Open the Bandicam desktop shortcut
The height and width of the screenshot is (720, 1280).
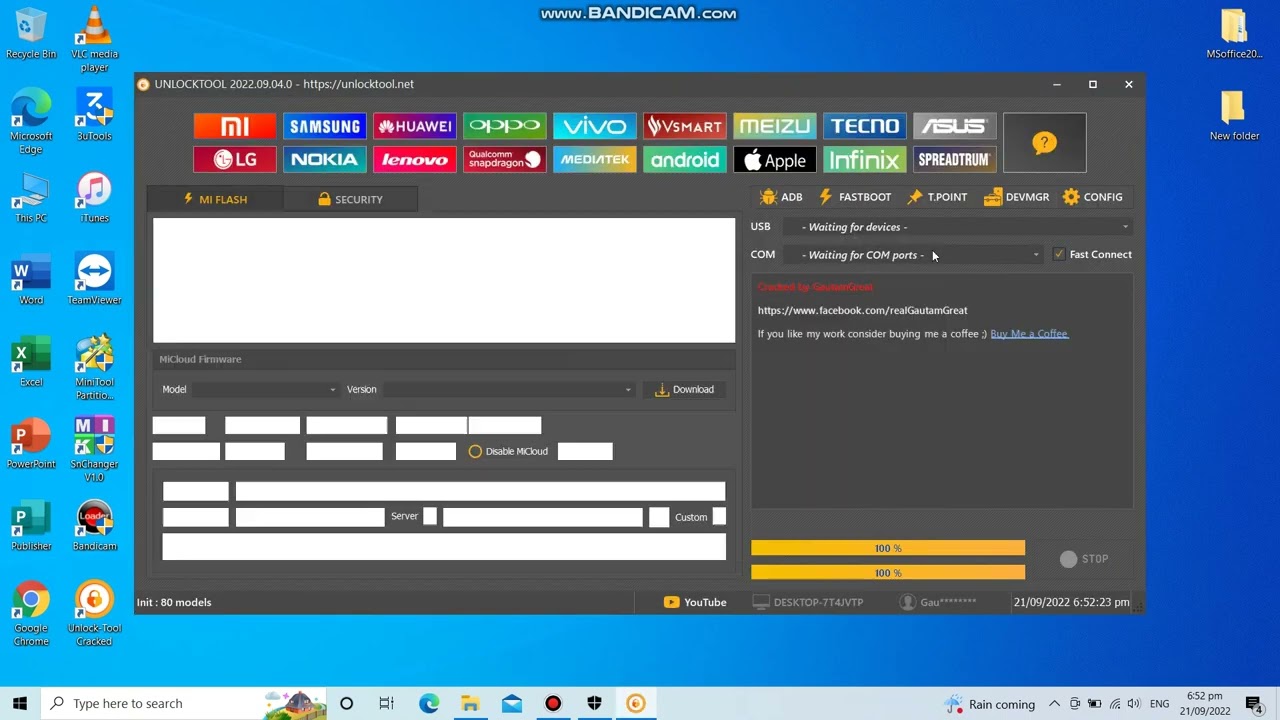click(x=94, y=524)
